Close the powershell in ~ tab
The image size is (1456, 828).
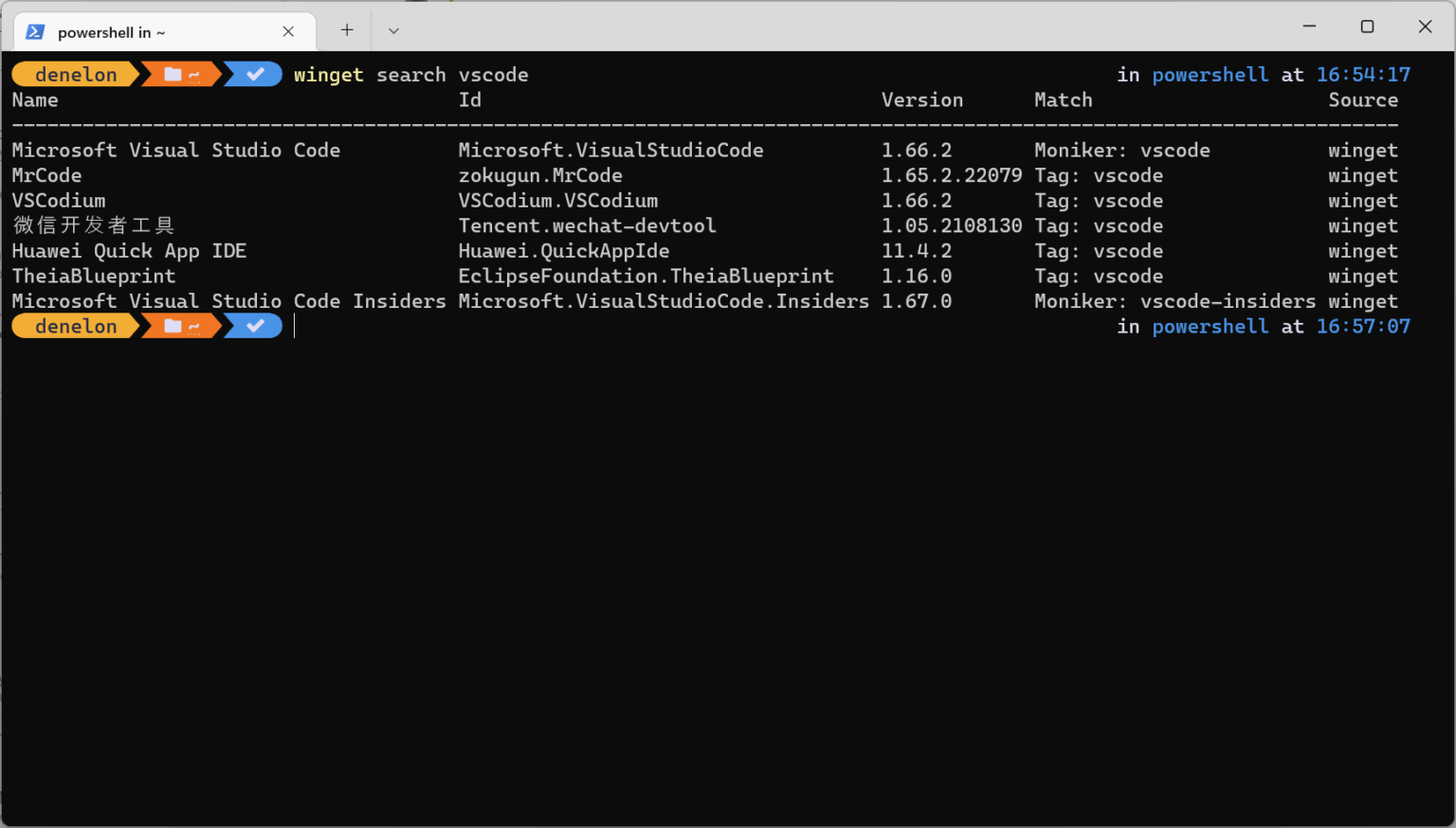pos(288,31)
